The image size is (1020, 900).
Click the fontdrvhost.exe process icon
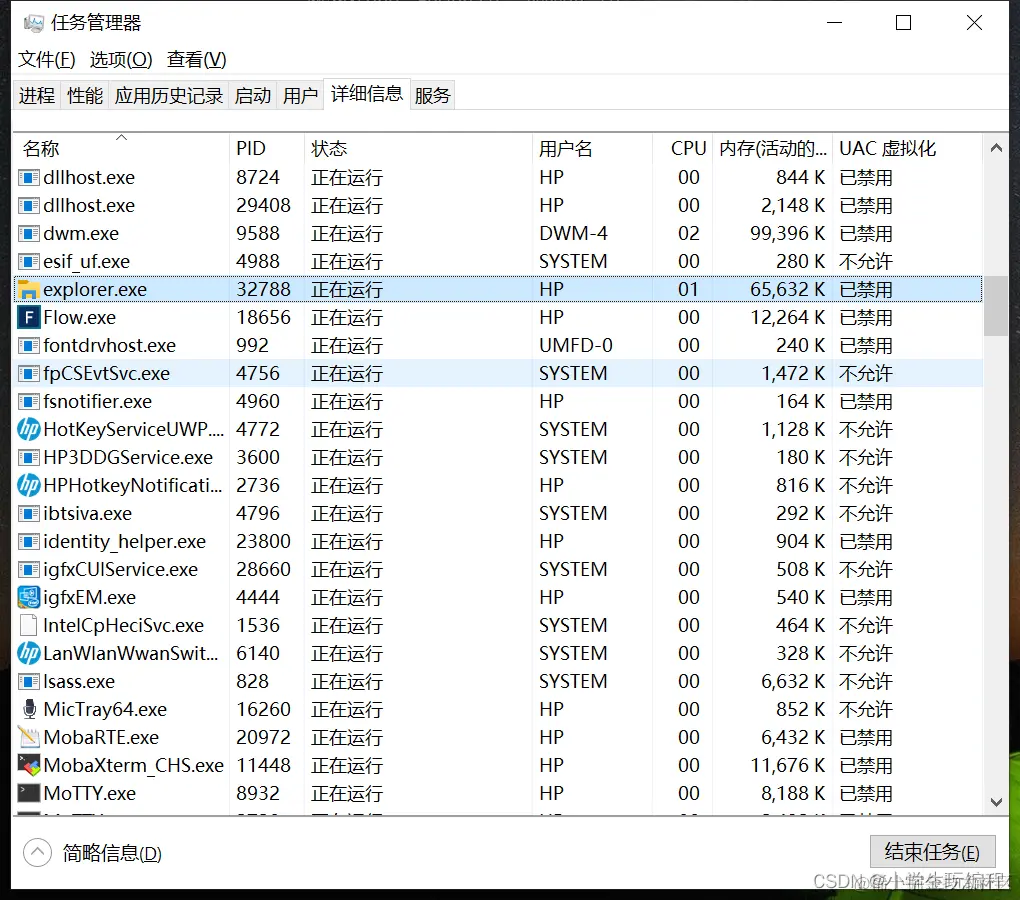pyautogui.click(x=28, y=345)
